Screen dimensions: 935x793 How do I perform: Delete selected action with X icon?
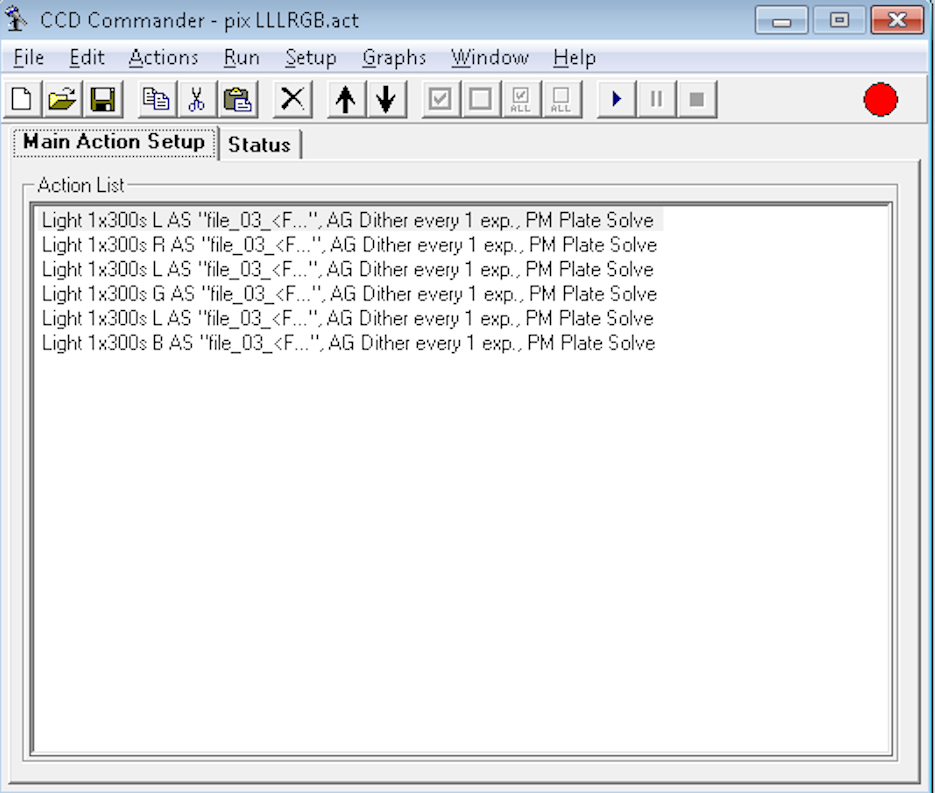pos(292,99)
